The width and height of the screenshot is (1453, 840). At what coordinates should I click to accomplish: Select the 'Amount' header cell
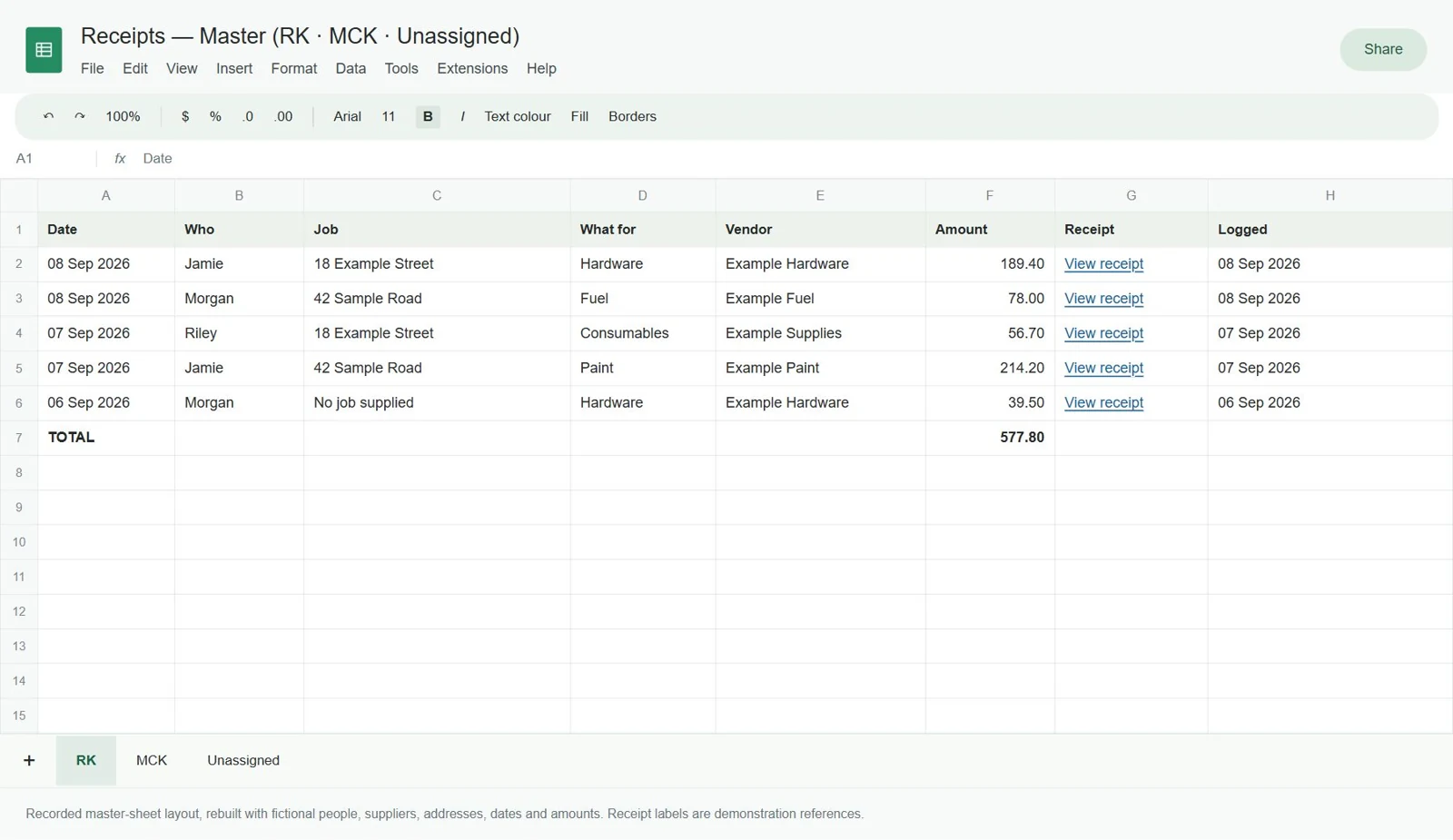990,230
